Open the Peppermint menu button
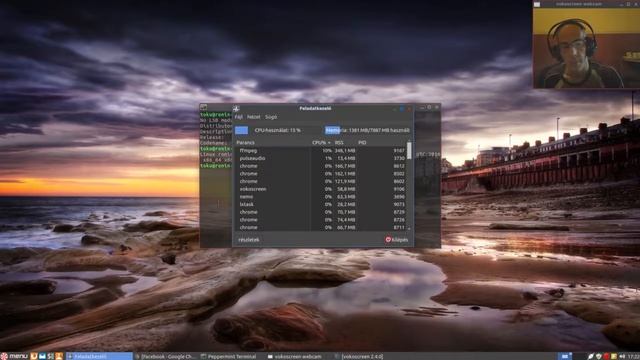 (14, 356)
